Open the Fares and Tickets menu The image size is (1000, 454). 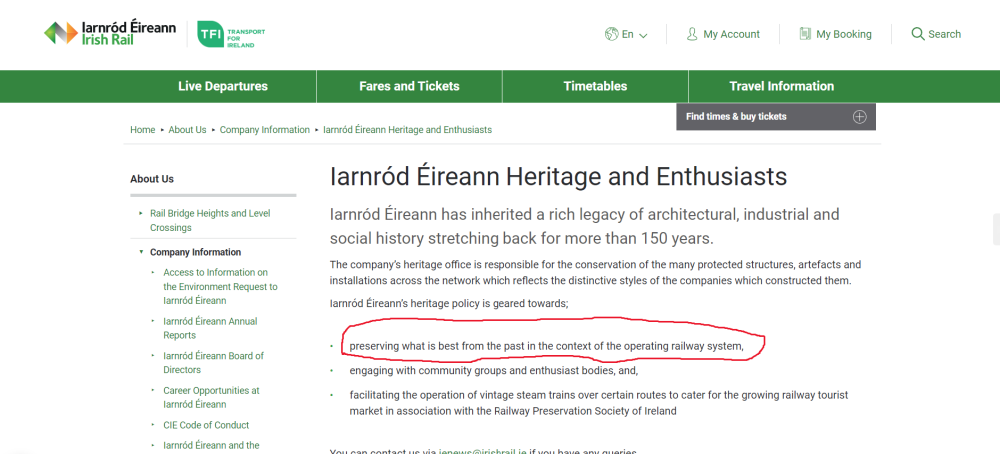pos(409,86)
